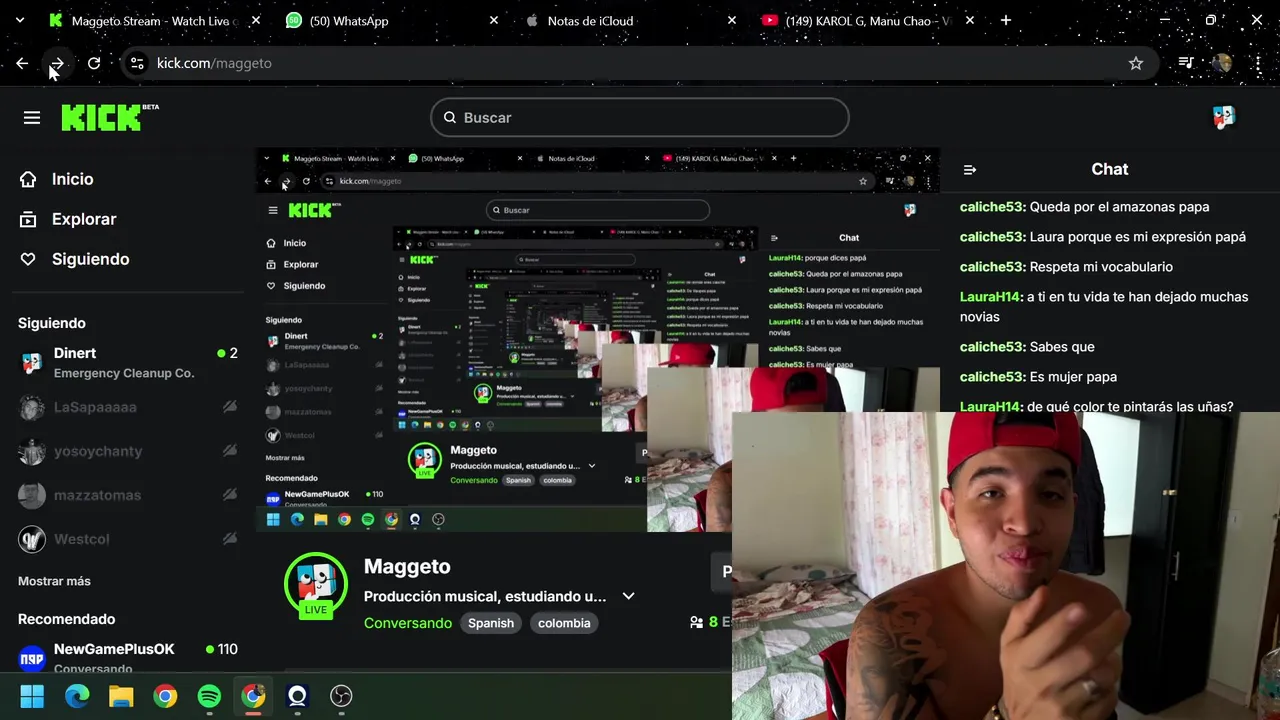1280x720 pixels.
Task: Open offline channel Westcol
Action: 128,539
